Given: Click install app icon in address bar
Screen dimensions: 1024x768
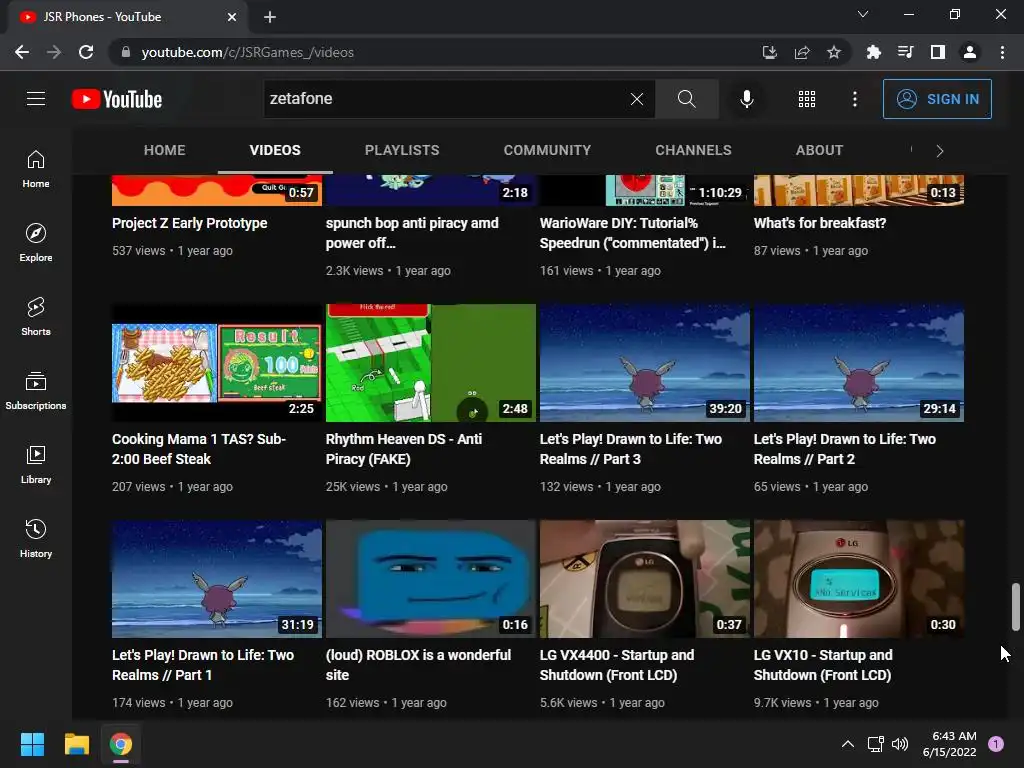Looking at the screenshot, I should click(x=769, y=52).
